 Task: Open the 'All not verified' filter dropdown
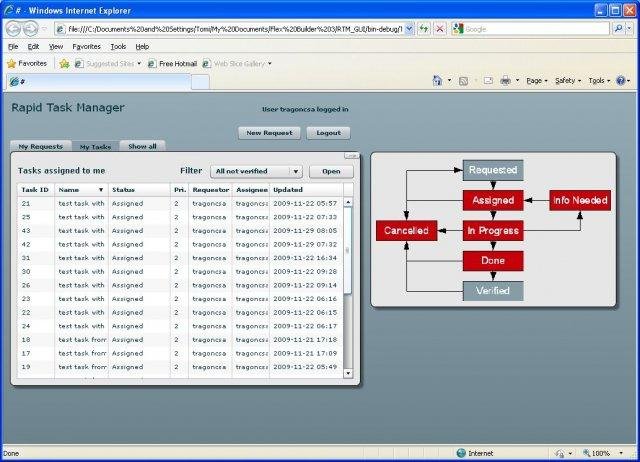tap(256, 171)
